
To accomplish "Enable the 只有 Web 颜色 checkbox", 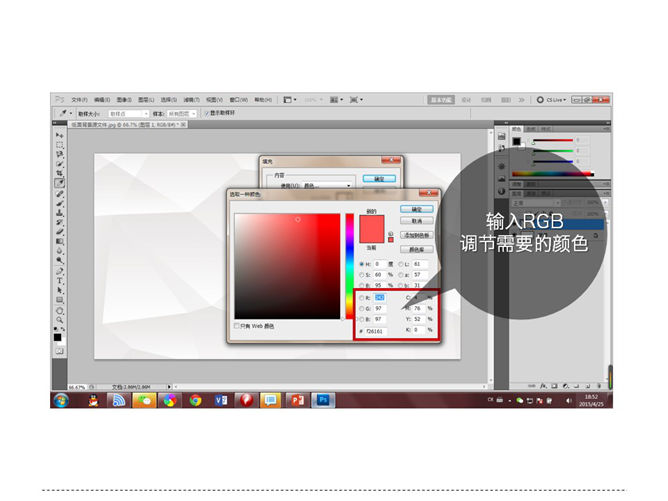I will [236, 325].
